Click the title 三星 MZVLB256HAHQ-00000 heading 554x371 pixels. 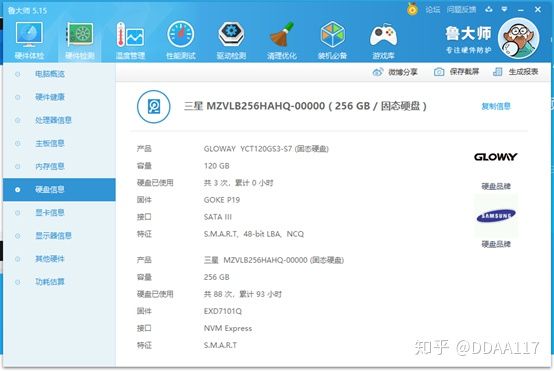[305, 106]
